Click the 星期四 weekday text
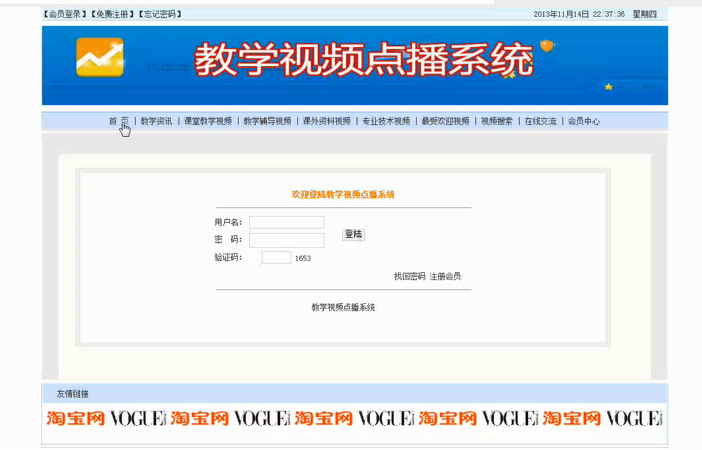The image size is (702, 450). [x=644, y=14]
